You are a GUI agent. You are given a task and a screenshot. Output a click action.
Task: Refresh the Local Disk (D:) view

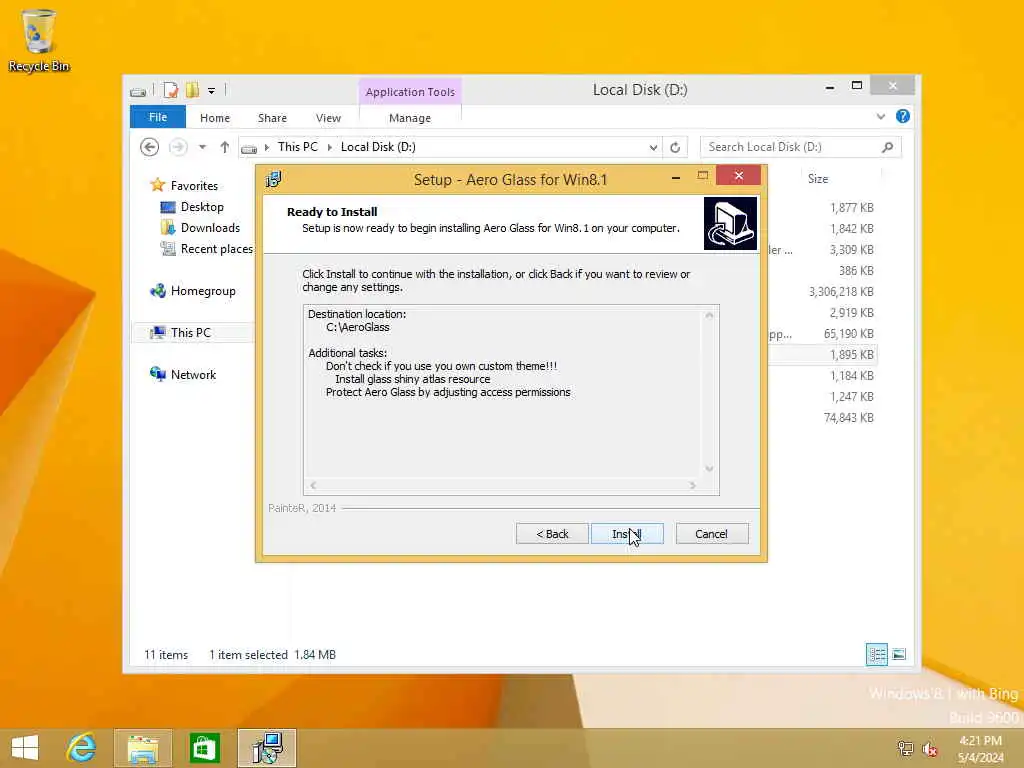point(675,148)
